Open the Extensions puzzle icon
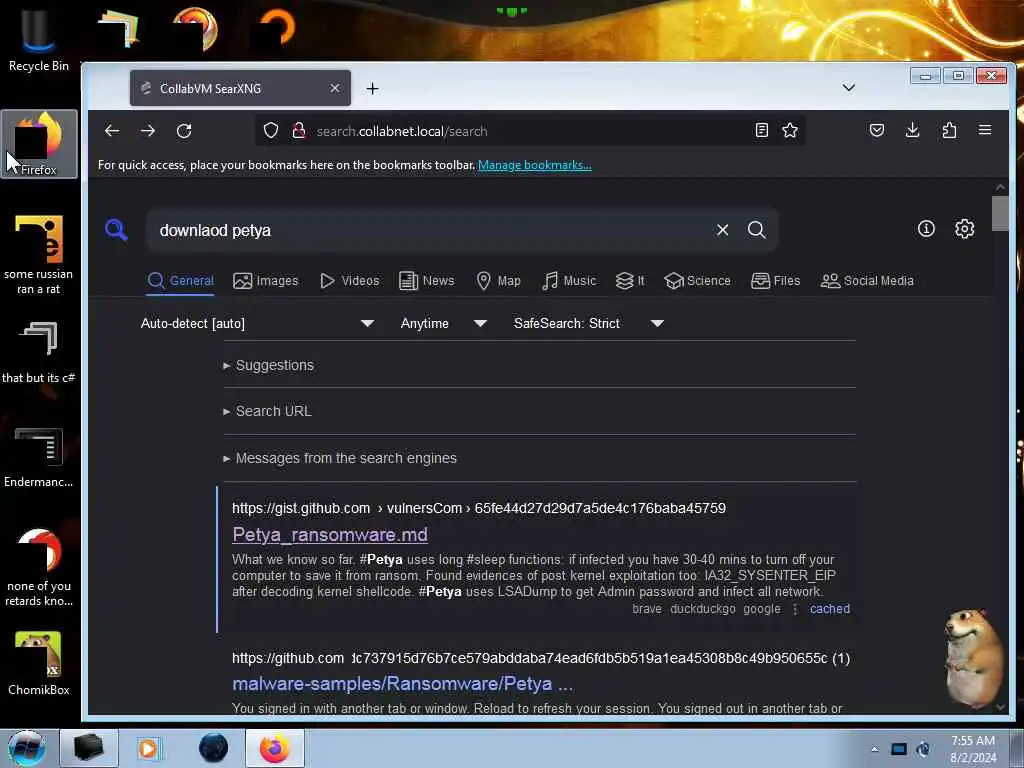 [949, 130]
